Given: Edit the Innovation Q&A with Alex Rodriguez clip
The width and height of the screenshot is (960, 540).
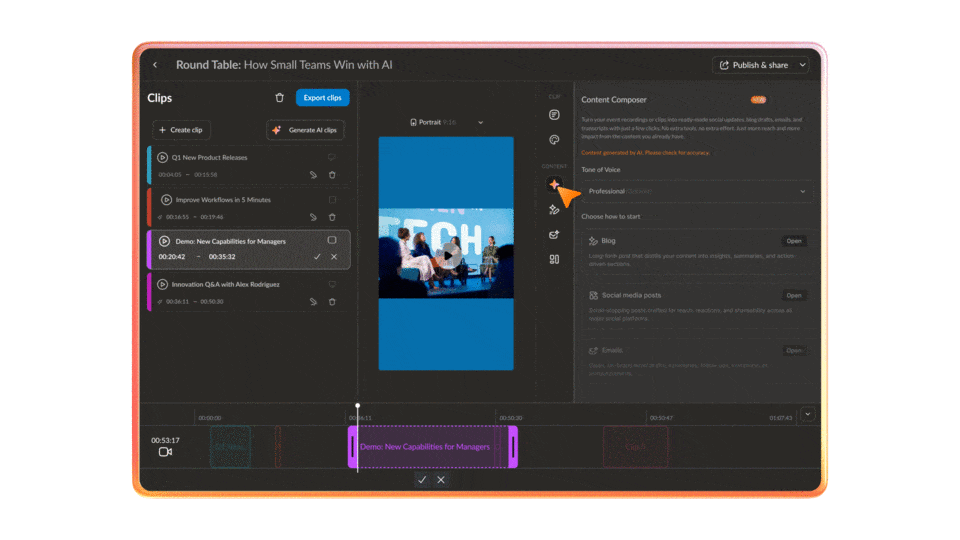Looking at the screenshot, I should [x=313, y=302].
